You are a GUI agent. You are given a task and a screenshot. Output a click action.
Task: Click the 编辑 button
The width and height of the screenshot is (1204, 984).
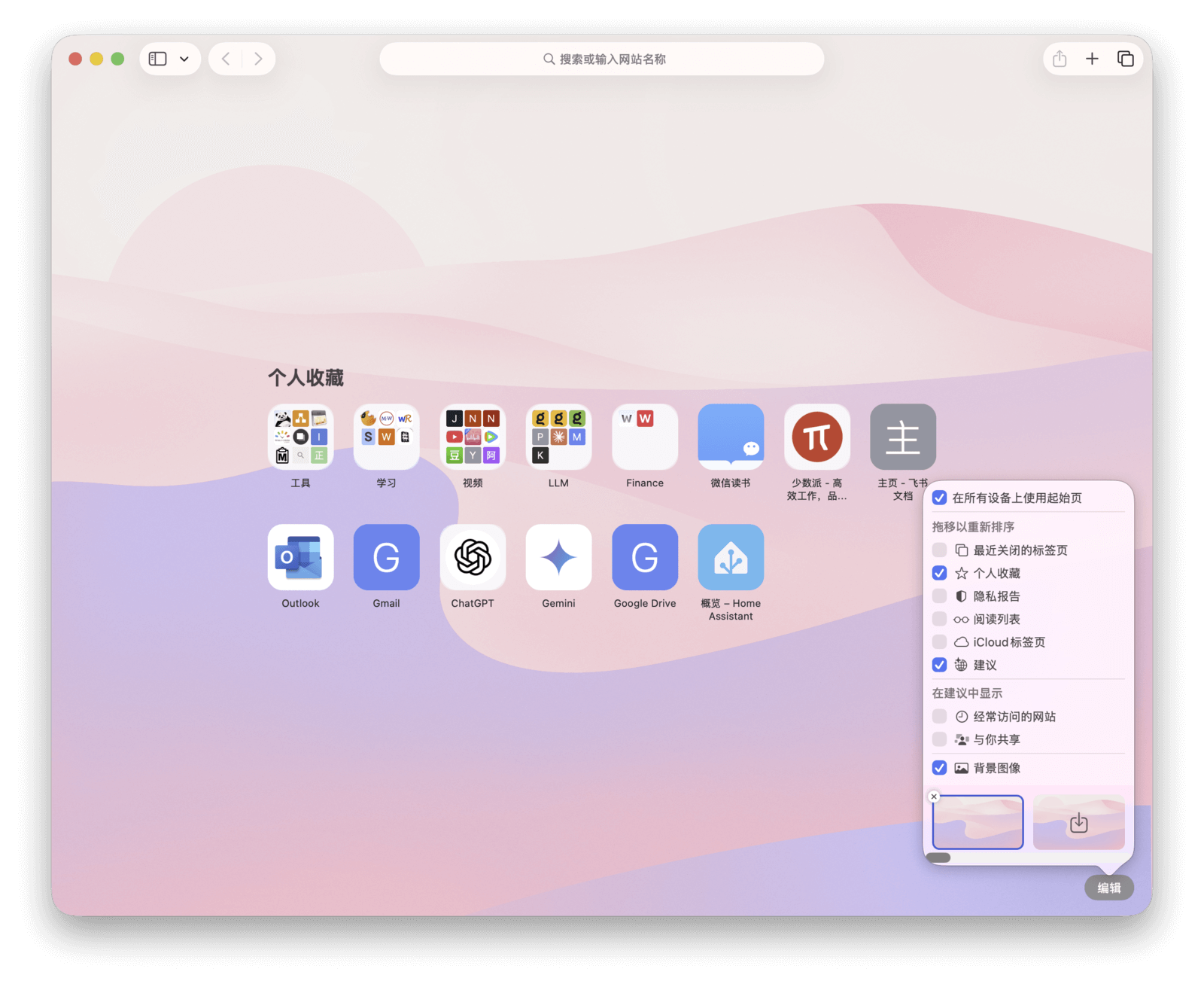(x=1108, y=888)
